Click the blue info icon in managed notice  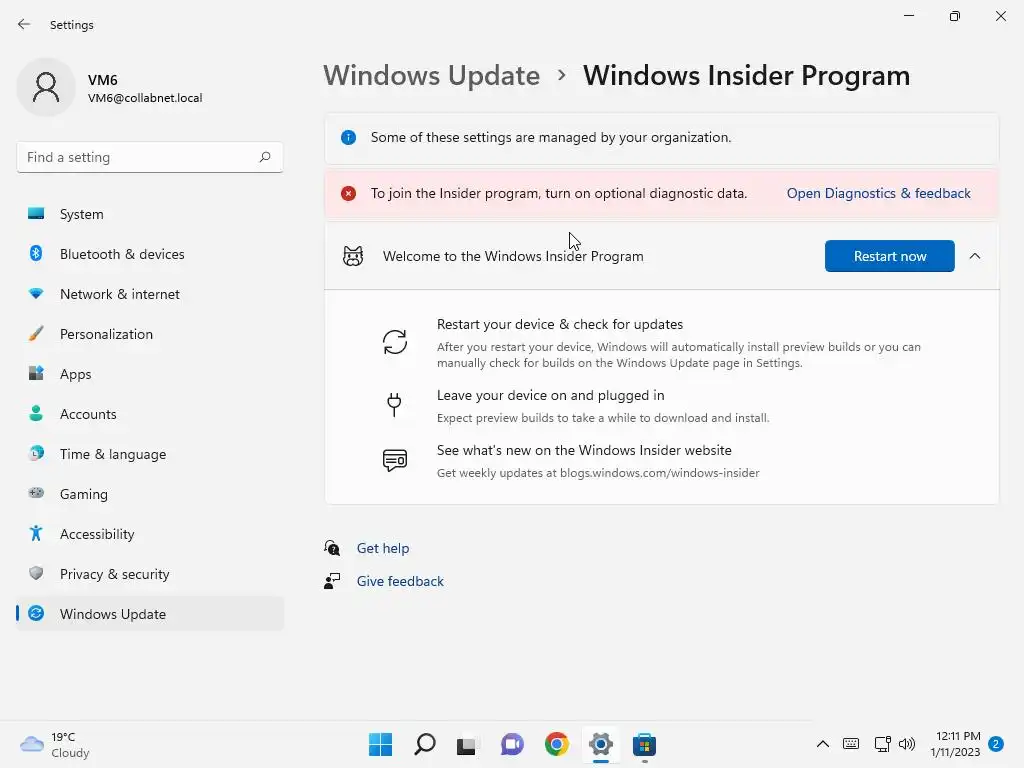[x=348, y=137]
